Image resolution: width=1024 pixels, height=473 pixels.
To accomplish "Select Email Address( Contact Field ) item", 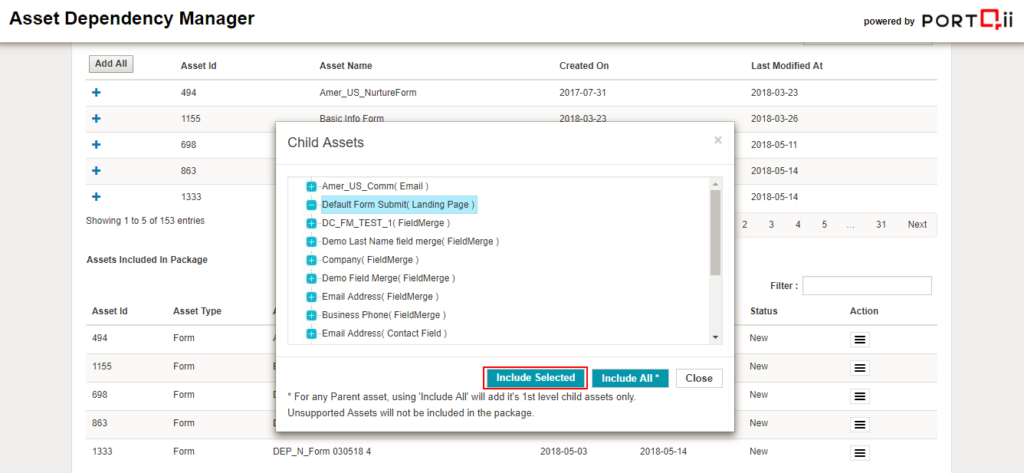I will tap(384, 333).
